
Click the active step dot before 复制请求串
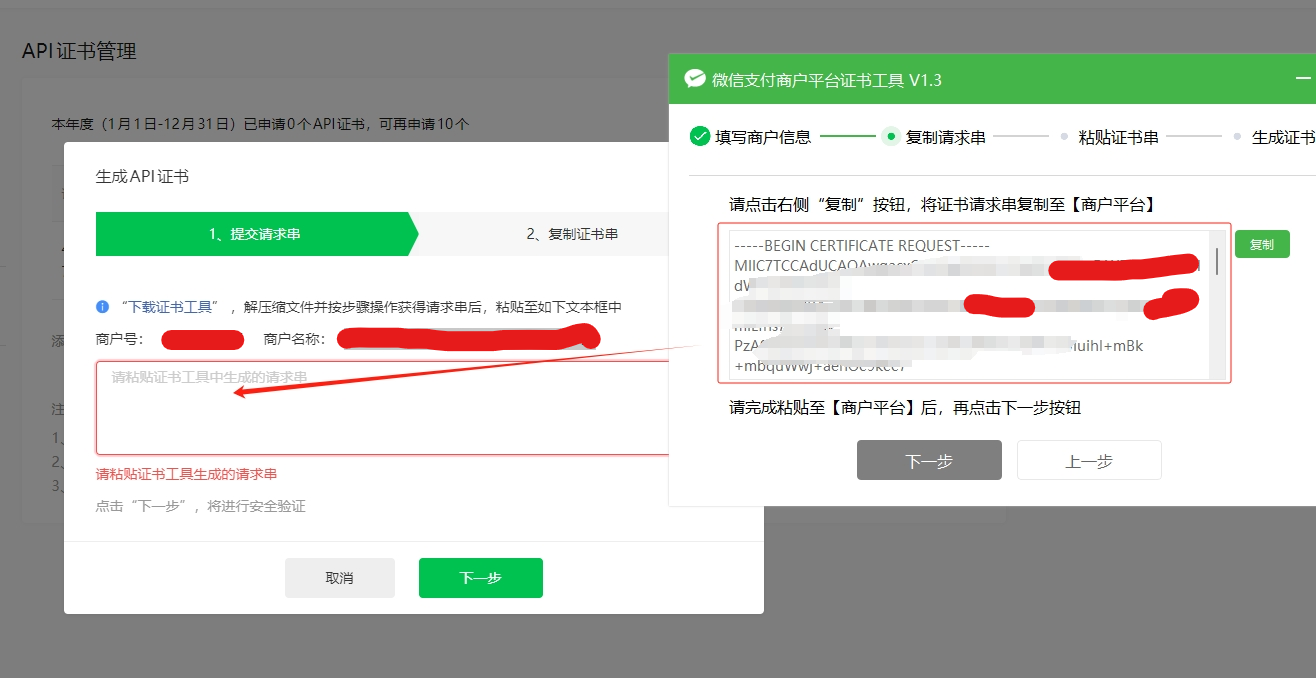(x=890, y=137)
